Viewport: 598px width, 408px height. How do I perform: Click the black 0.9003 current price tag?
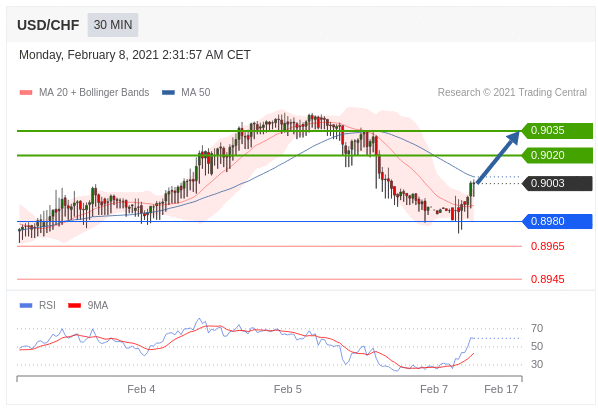(557, 183)
